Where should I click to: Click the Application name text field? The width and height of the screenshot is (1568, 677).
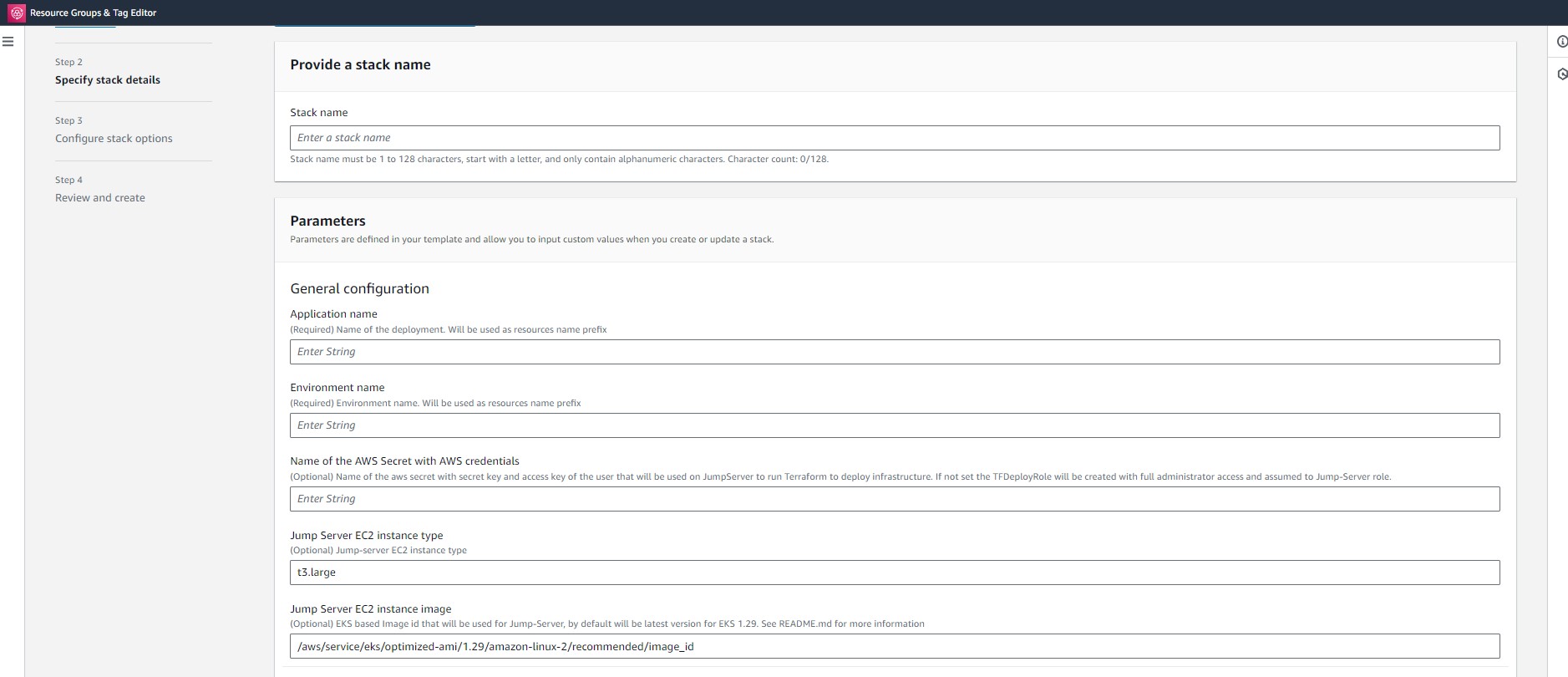(x=895, y=352)
